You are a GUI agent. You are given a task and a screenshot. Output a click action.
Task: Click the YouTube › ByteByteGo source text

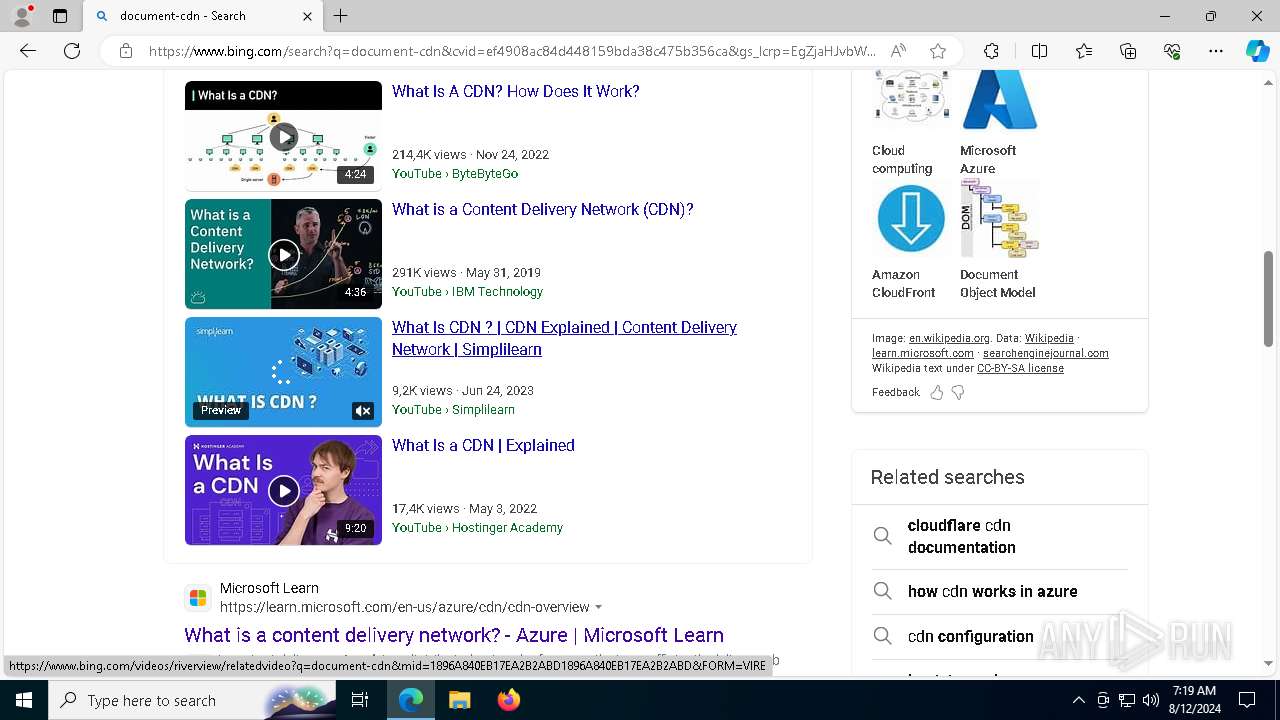pyautogui.click(x=455, y=173)
